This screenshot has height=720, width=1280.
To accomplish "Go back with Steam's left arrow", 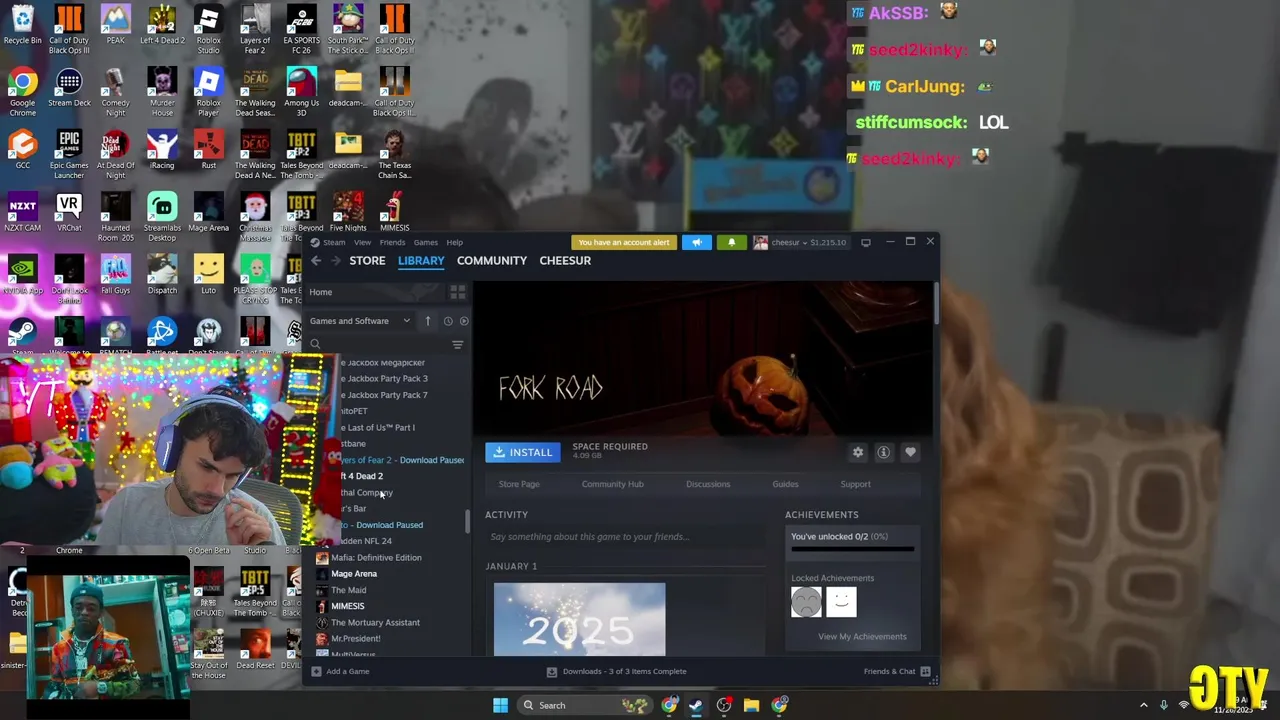I will point(315,261).
